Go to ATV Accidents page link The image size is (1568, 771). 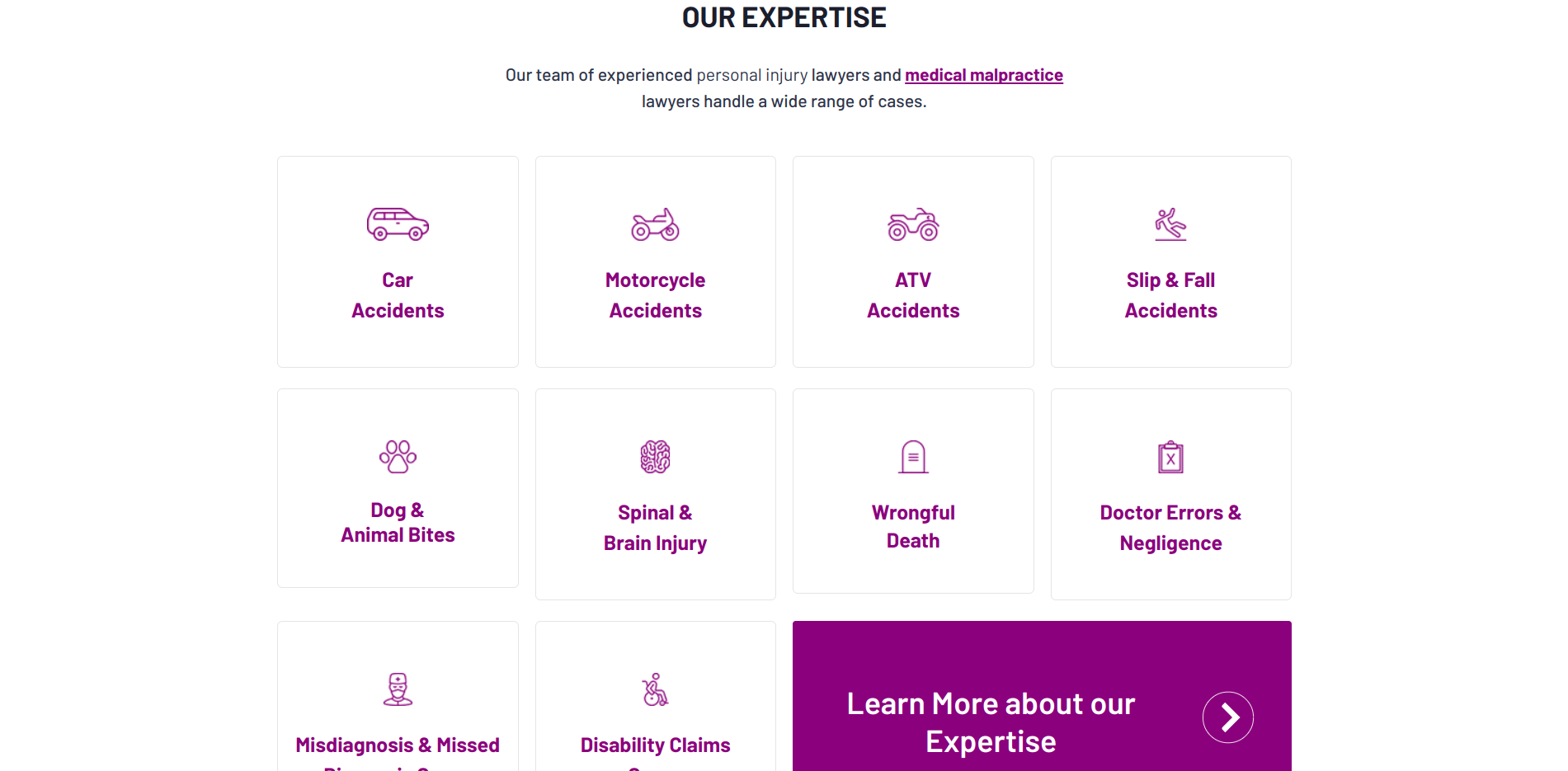point(913,295)
